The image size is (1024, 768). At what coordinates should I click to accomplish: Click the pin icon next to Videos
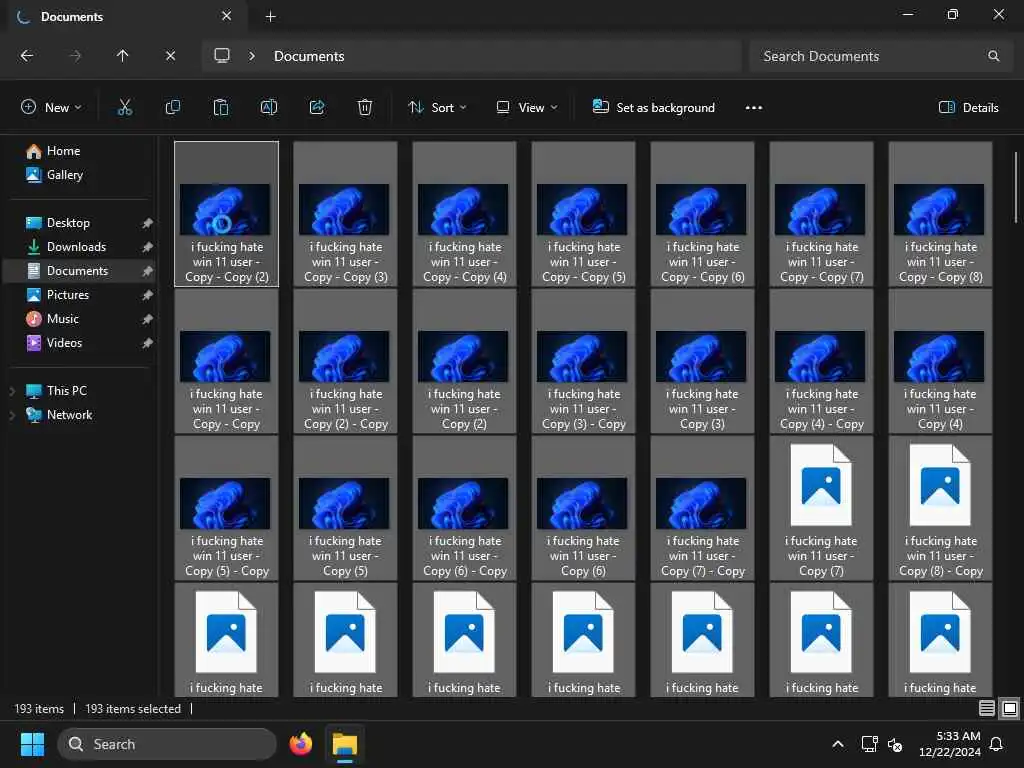[x=148, y=344]
